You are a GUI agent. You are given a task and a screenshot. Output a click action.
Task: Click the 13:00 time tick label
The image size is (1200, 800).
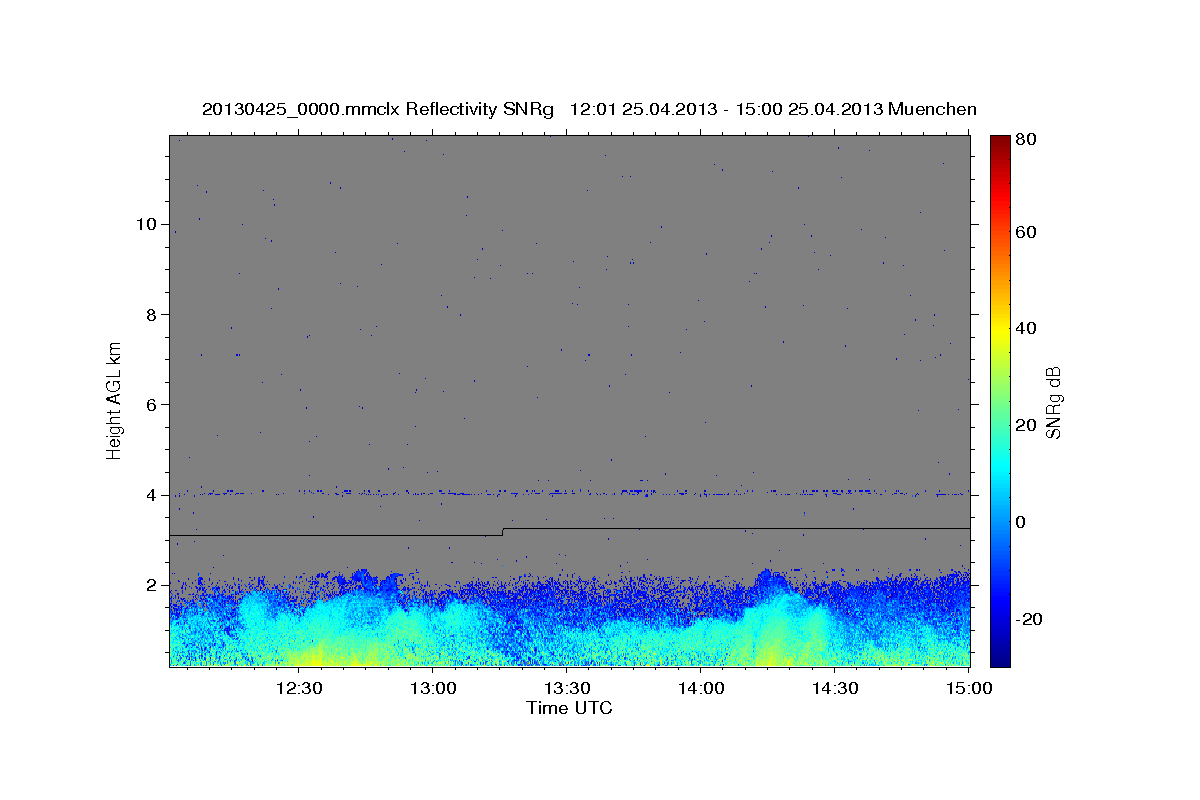[x=433, y=688]
